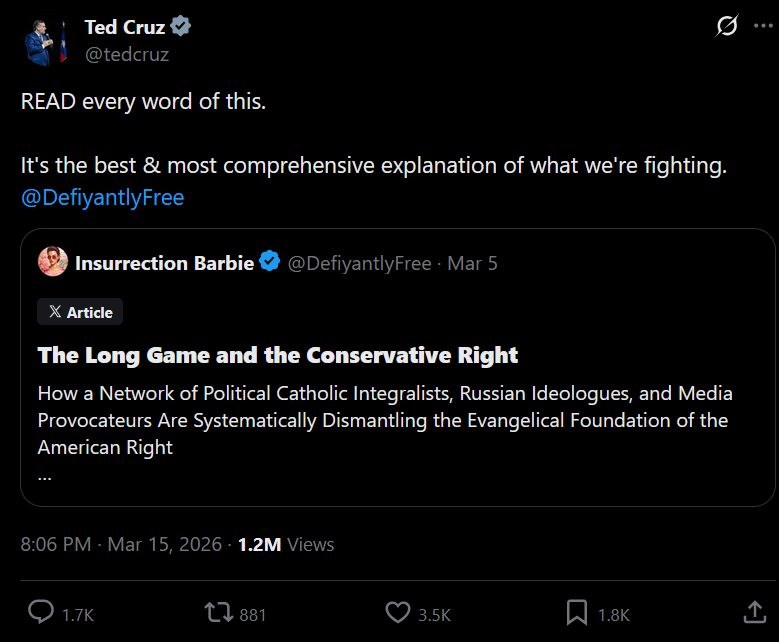Open the quoted post's Mar 5 date
Screen dimensions: 779x642
472,263
